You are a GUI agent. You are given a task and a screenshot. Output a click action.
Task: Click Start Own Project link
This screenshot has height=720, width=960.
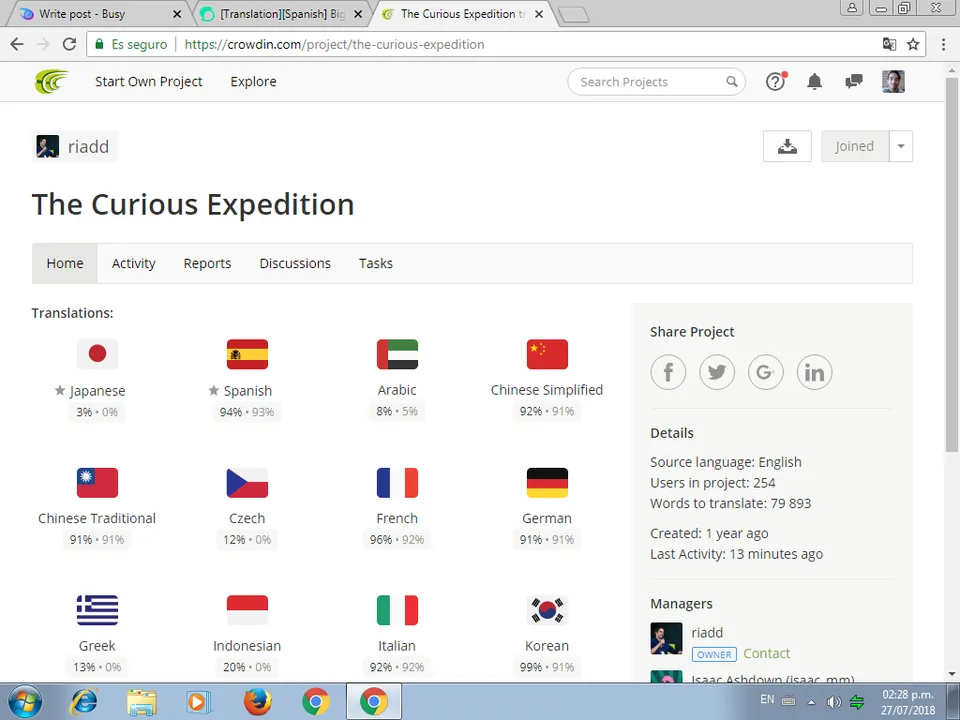pyautogui.click(x=149, y=81)
